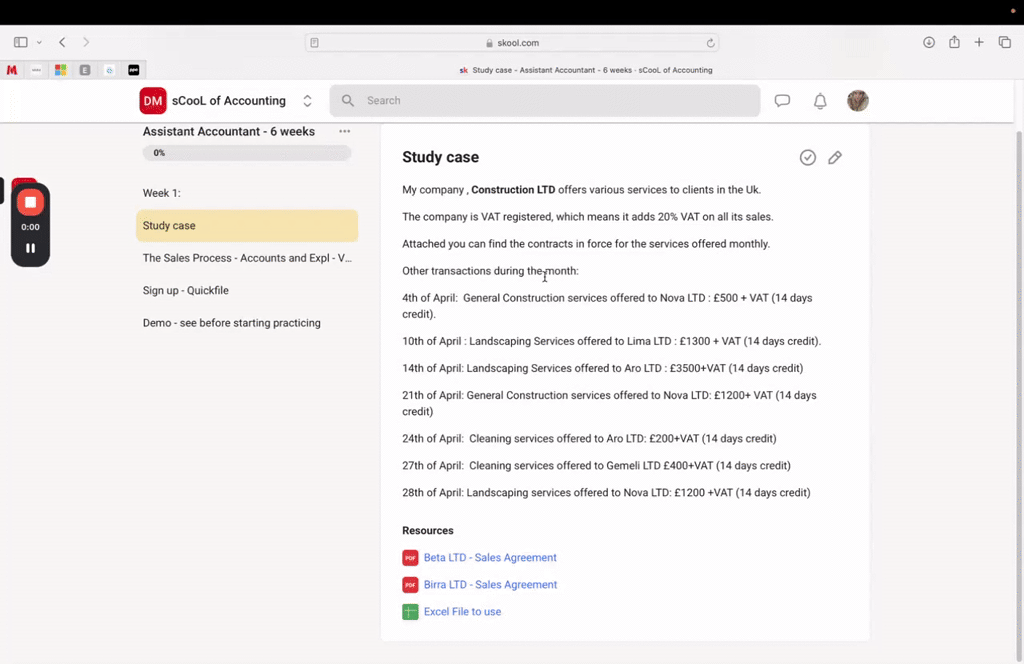The width and height of the screenshot is (1024, 664).
Task: Click the course progress bar at 0%
Action: [247, 153]
